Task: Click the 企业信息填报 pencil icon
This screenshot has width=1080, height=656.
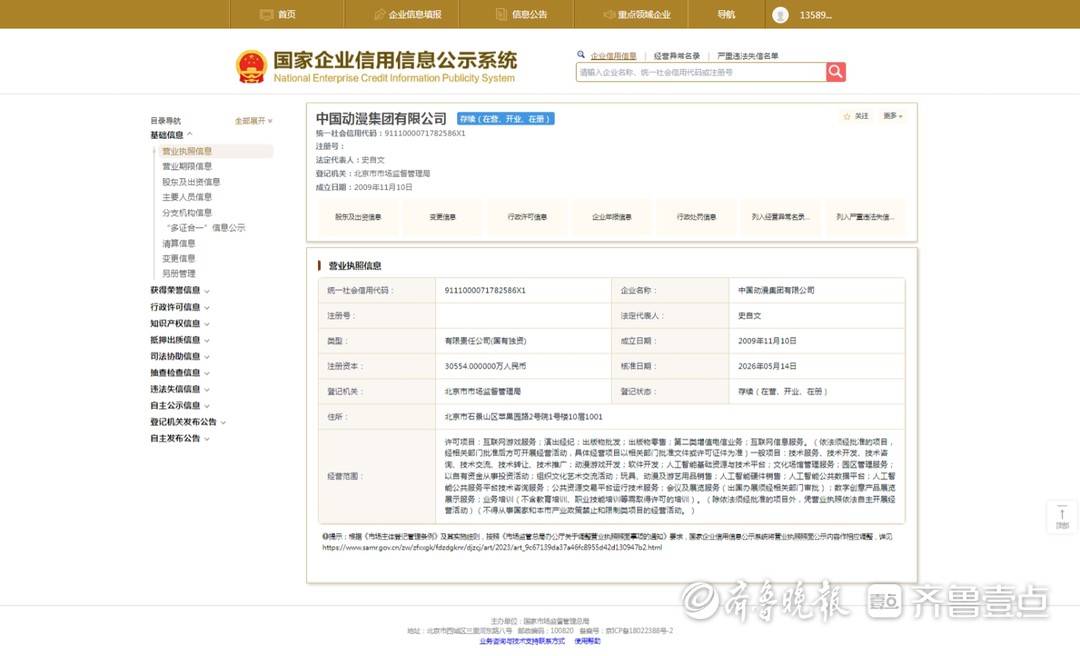Action: pos(379,14)
